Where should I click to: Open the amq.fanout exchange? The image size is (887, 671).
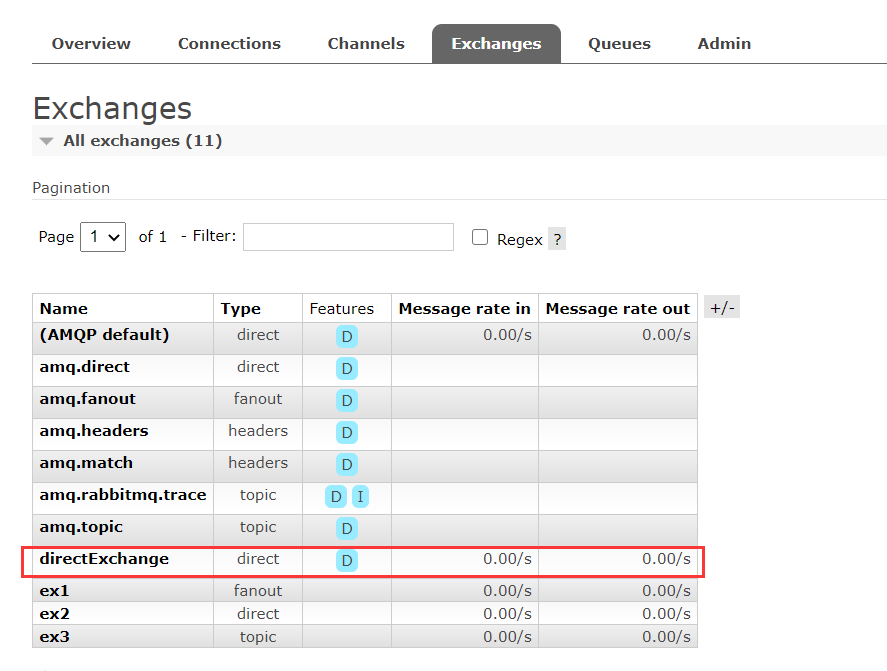(88, 399)
